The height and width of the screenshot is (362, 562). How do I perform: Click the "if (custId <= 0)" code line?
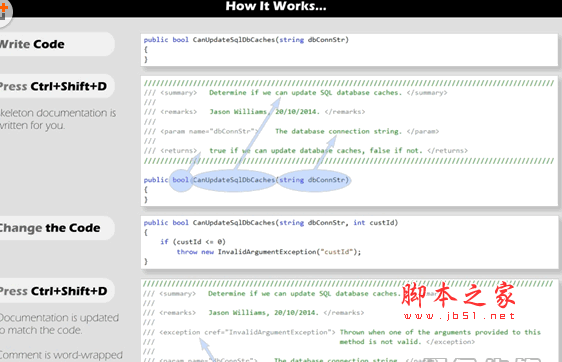point(193,242)
